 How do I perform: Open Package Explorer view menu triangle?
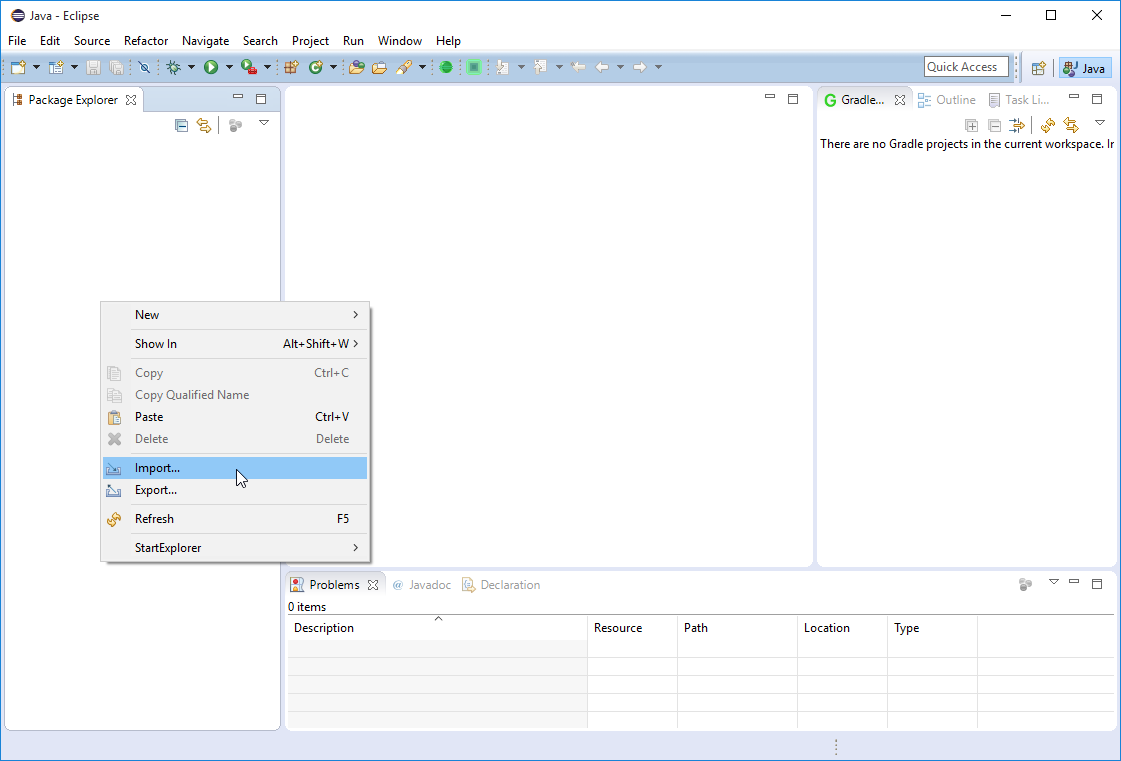point(264,123)
